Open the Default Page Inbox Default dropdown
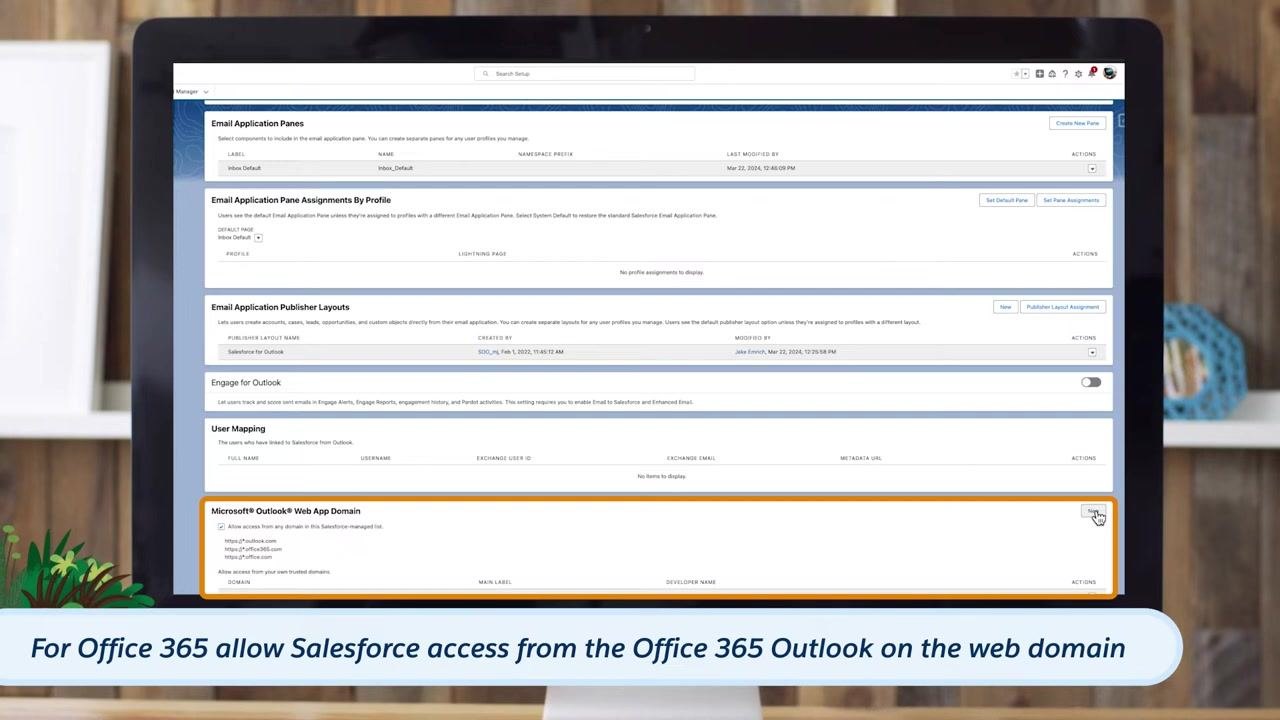The image size is (1280, 720). tap(258, 238)
